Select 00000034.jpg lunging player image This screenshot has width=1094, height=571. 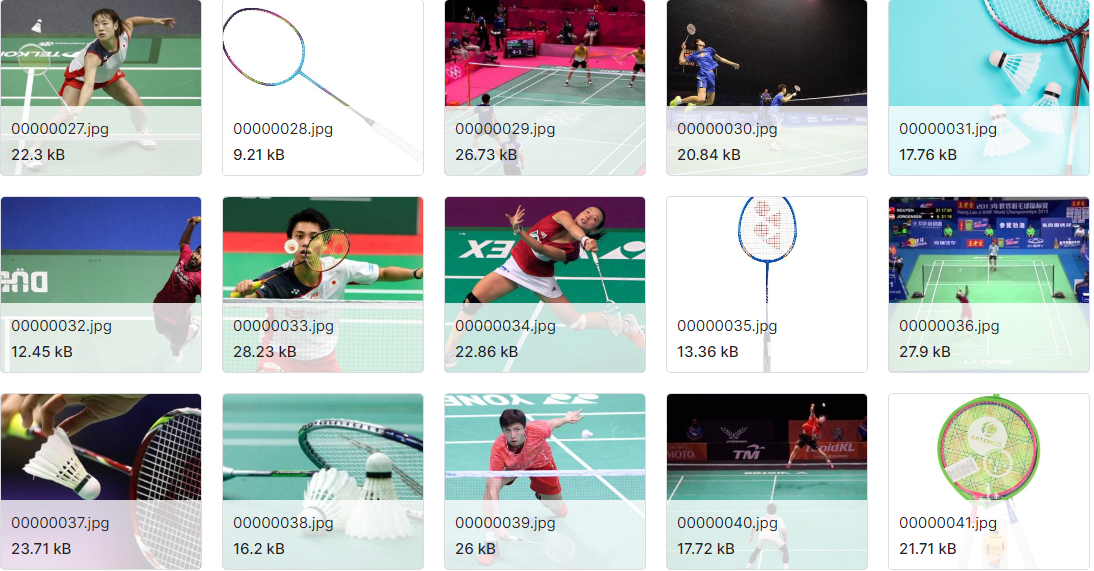point(545,284)
